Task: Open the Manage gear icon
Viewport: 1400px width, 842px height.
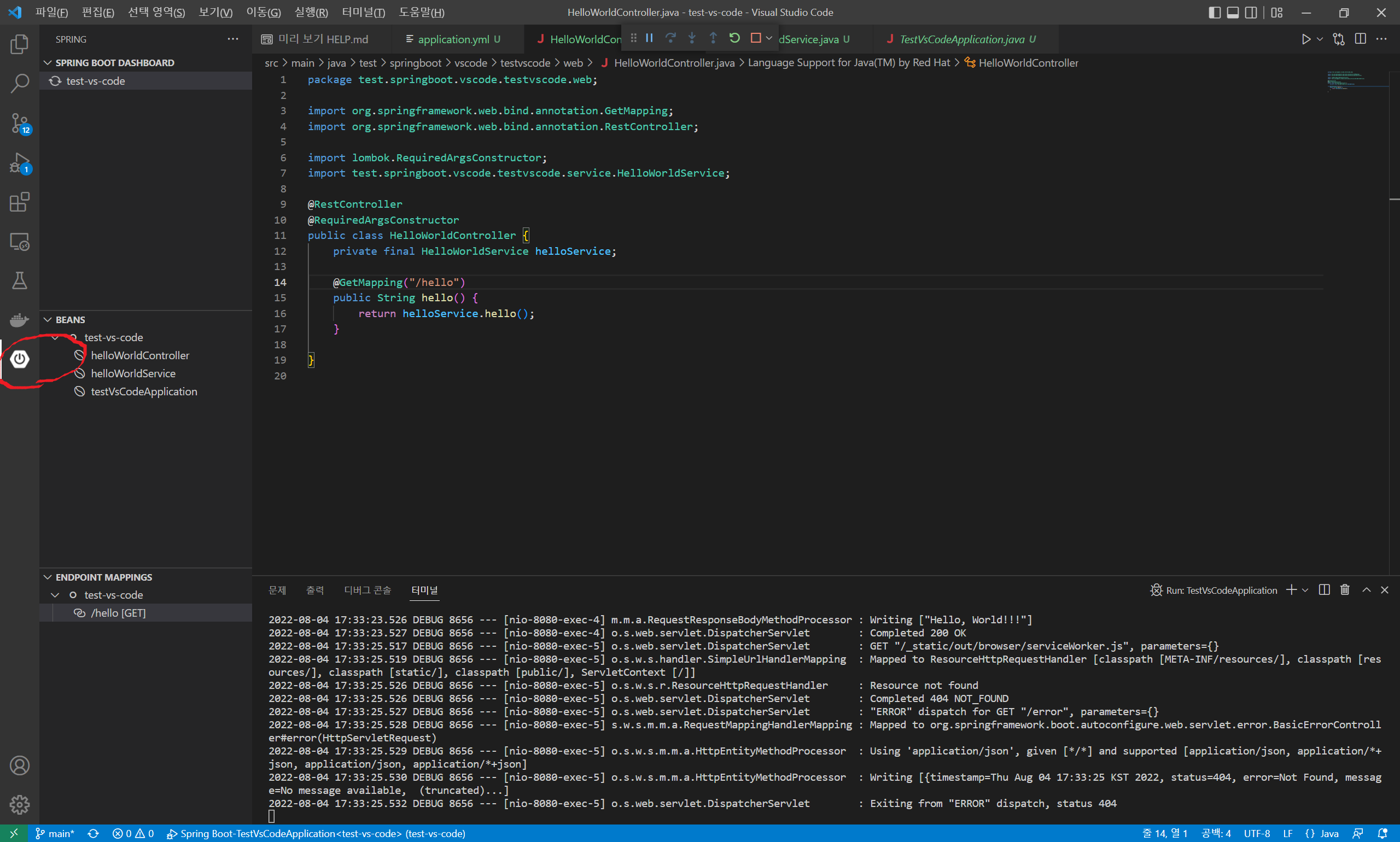Action: click(19, 805)
